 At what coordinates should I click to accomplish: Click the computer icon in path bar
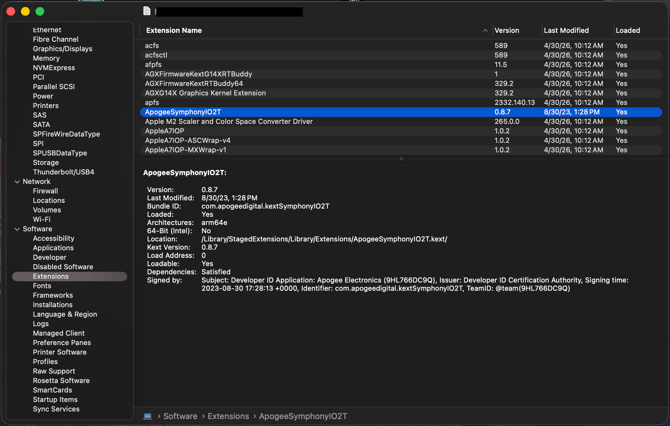click(147, 416)
